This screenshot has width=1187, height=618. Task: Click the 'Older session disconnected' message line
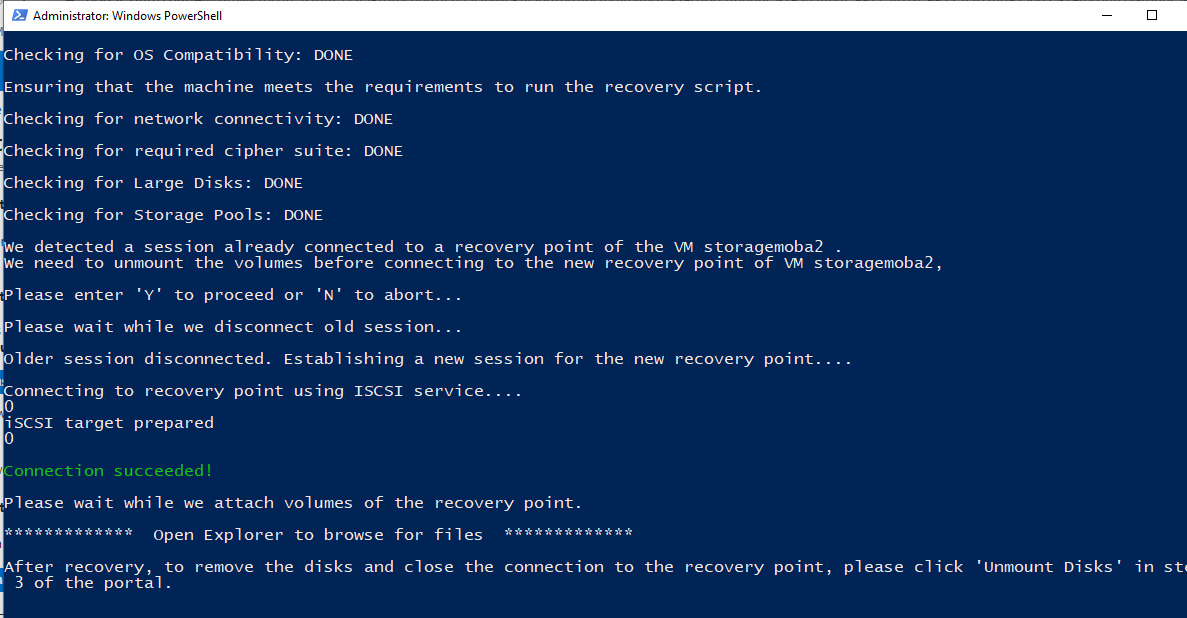click(428, 359)
